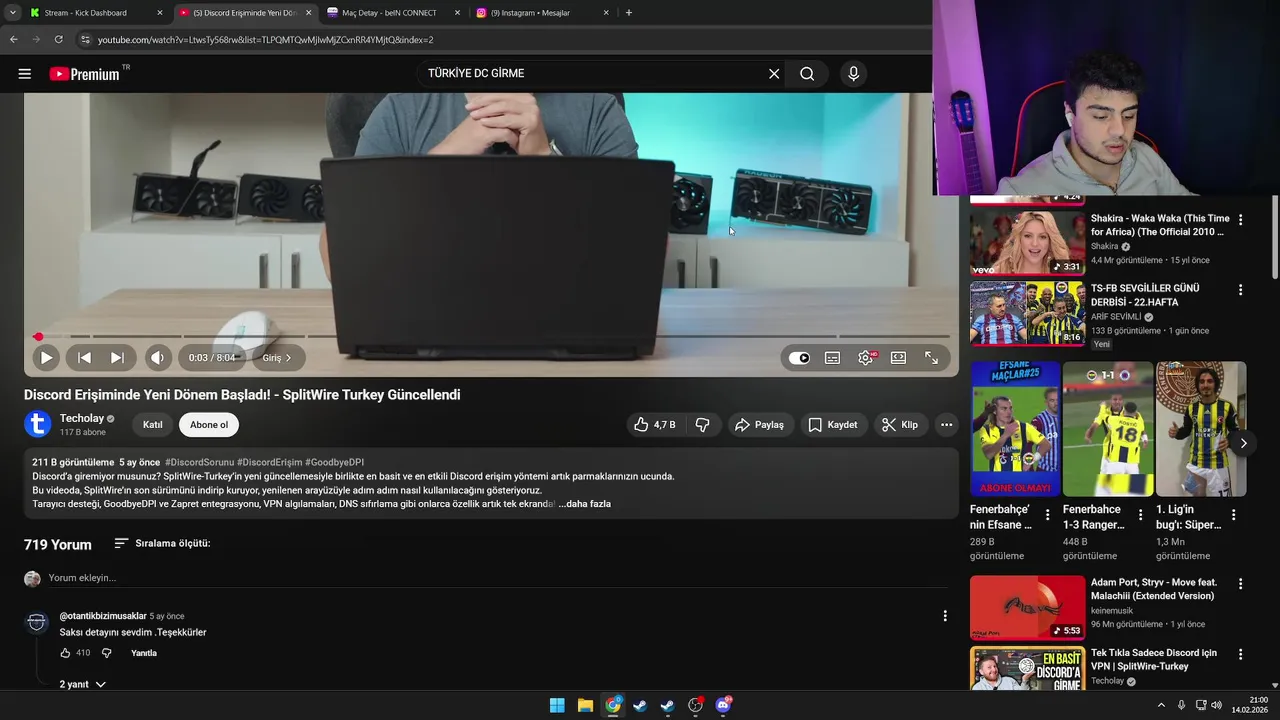
Task: Skip to previous video in playlist
Action: 85,357
